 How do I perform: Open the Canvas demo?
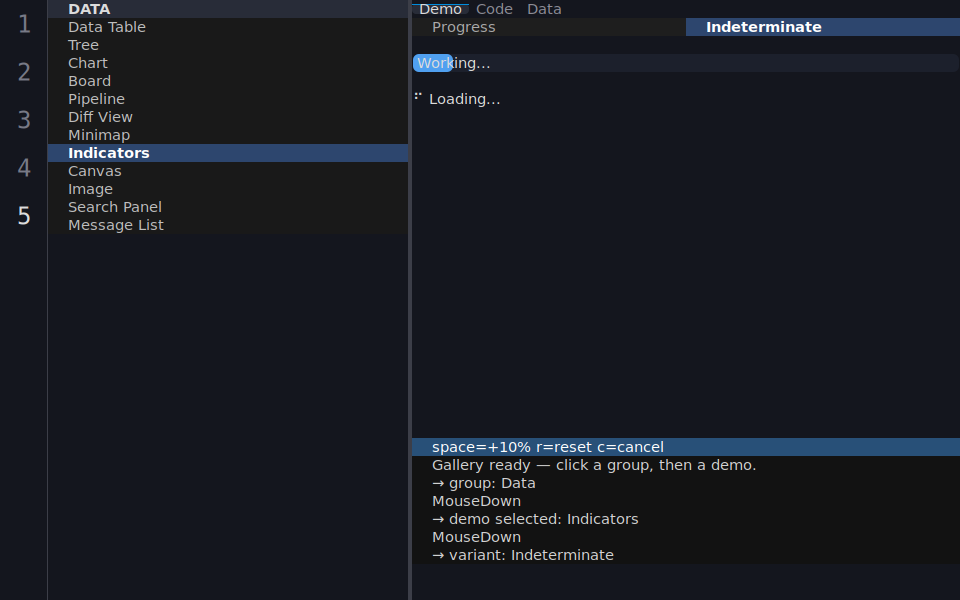(228, 171)
